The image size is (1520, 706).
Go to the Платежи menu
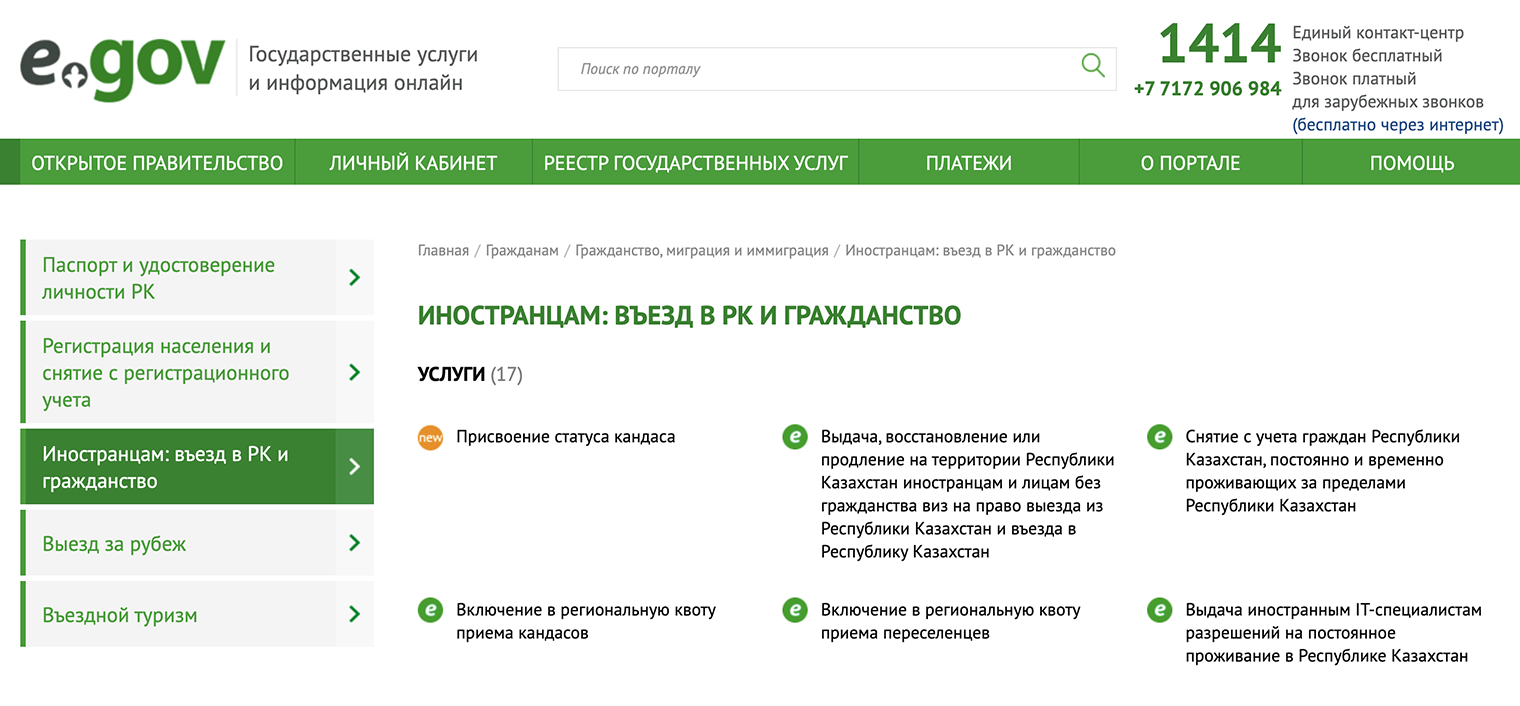(969, 163)
